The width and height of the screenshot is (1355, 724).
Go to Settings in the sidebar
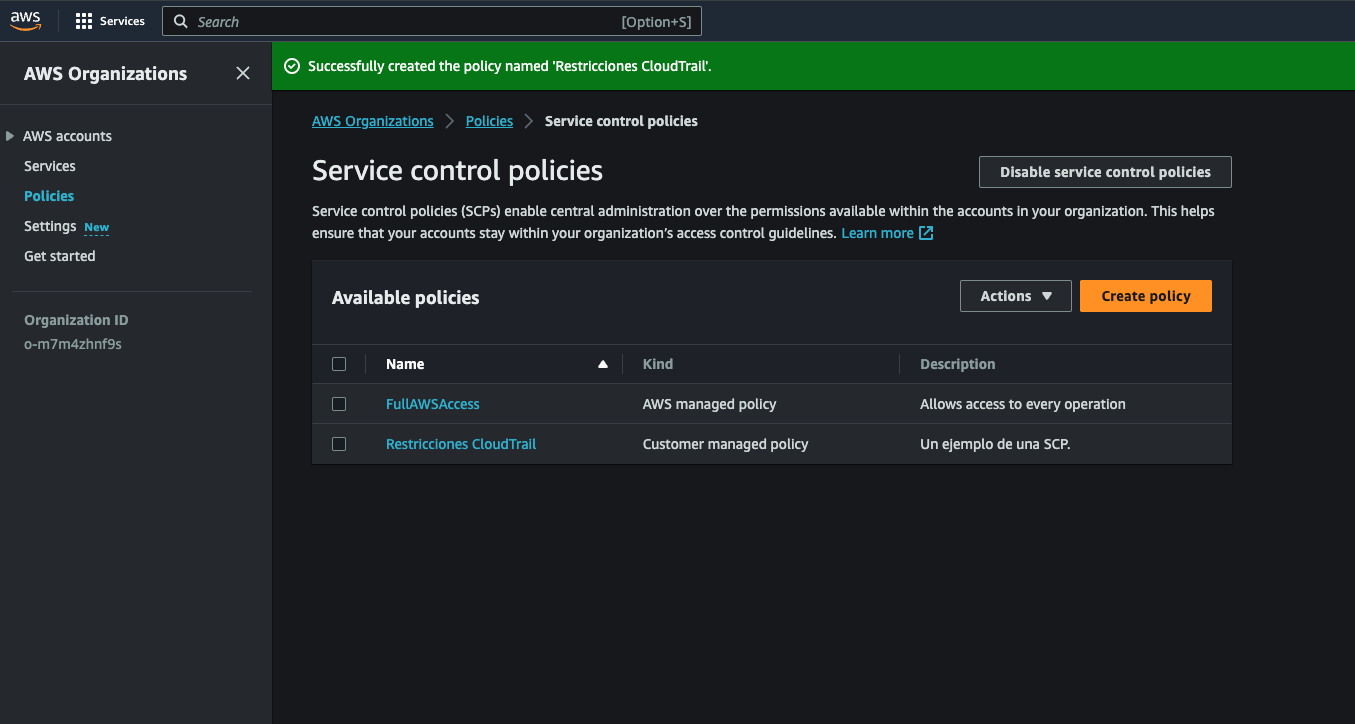click(50, 226)
